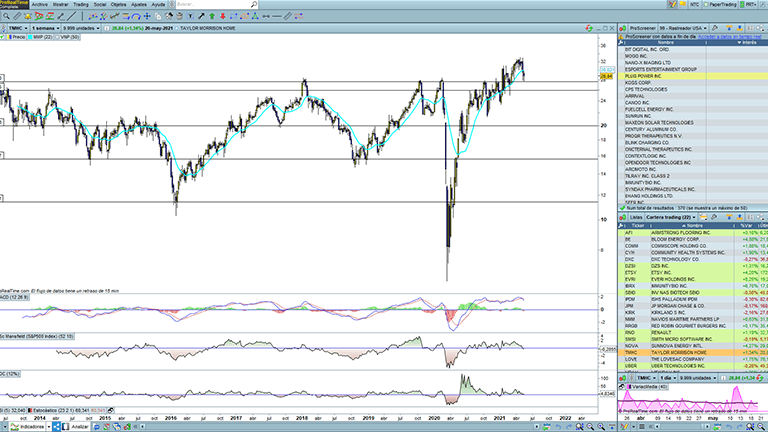Select the alert bell tool
Screen dimensions: 768x432
pyautogui.click(x=27, y=16)
